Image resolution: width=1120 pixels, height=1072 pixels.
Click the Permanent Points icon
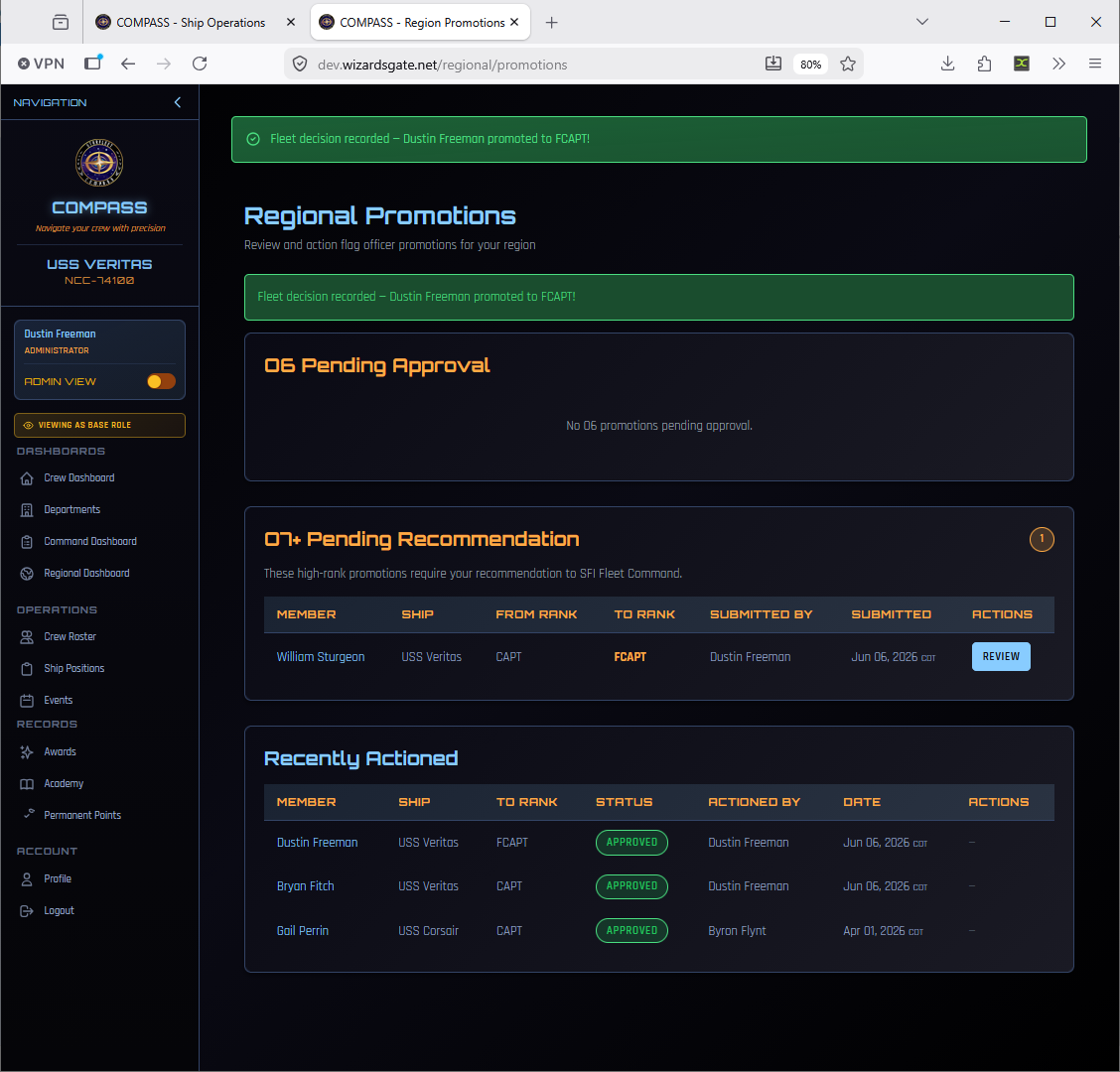pyautogui.click(x=29, y=814)
